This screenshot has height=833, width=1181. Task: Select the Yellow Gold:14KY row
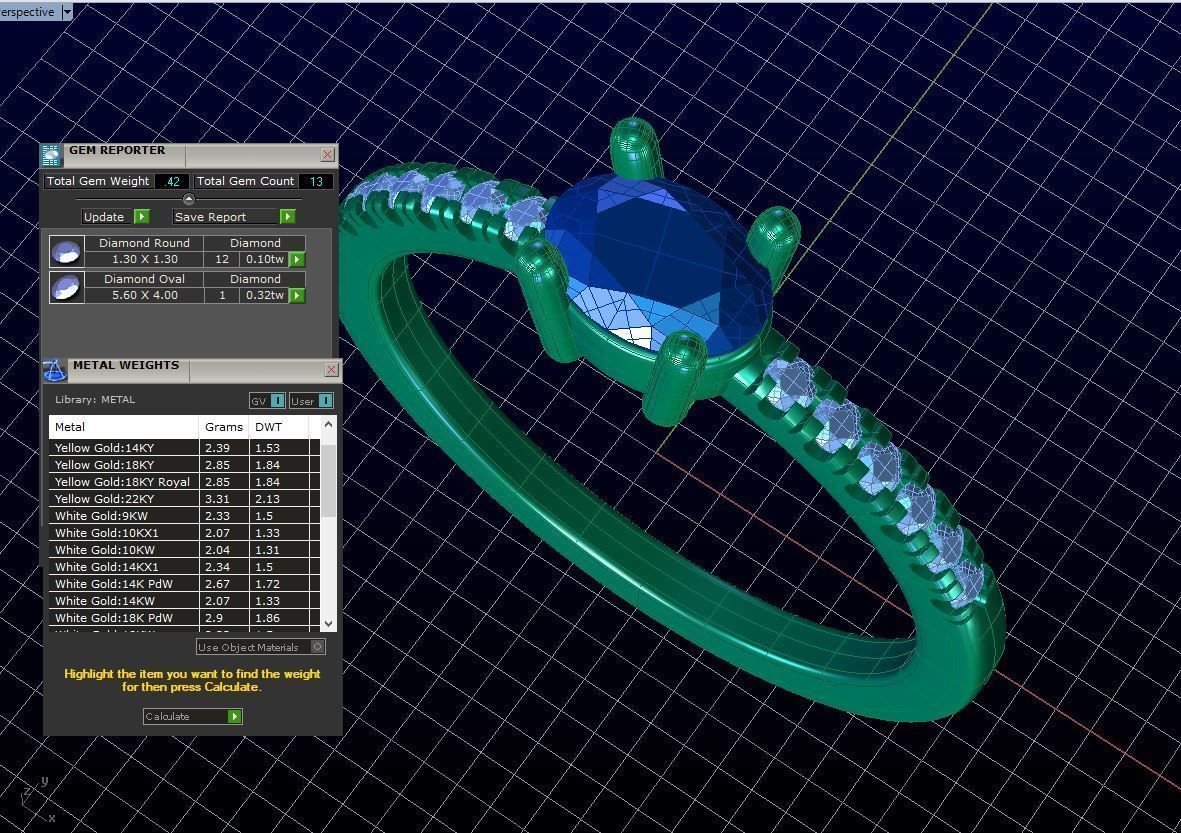click(185, 447)
